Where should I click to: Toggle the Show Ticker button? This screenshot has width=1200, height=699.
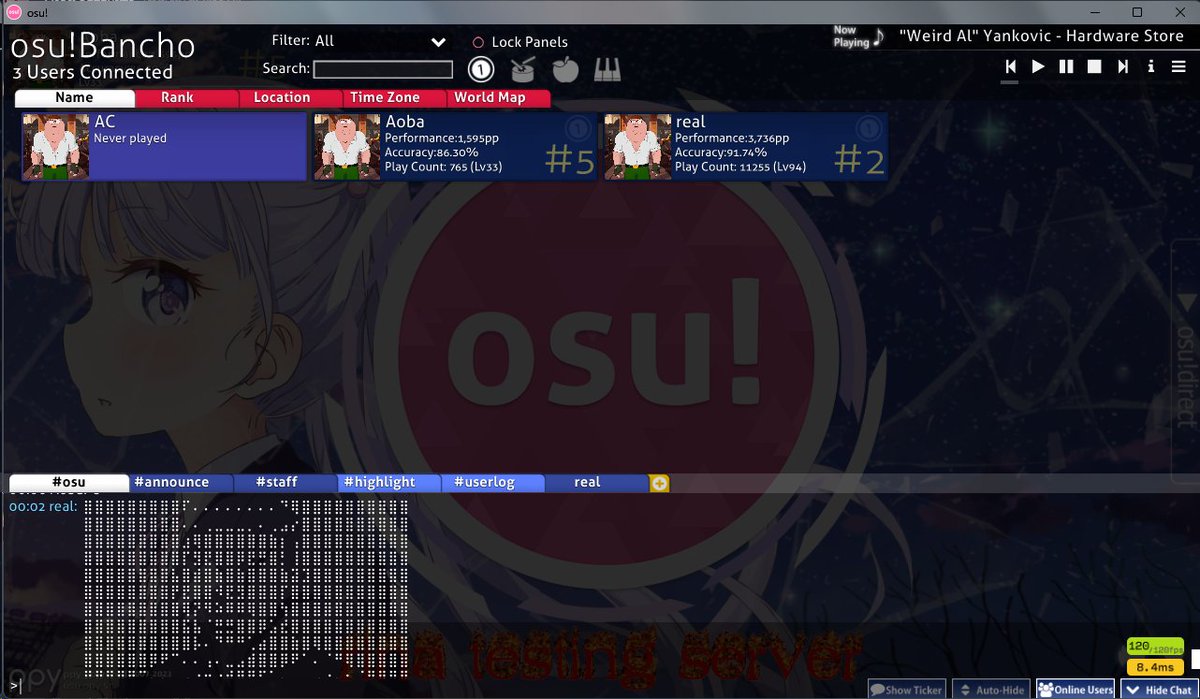(x=906, y=689)
